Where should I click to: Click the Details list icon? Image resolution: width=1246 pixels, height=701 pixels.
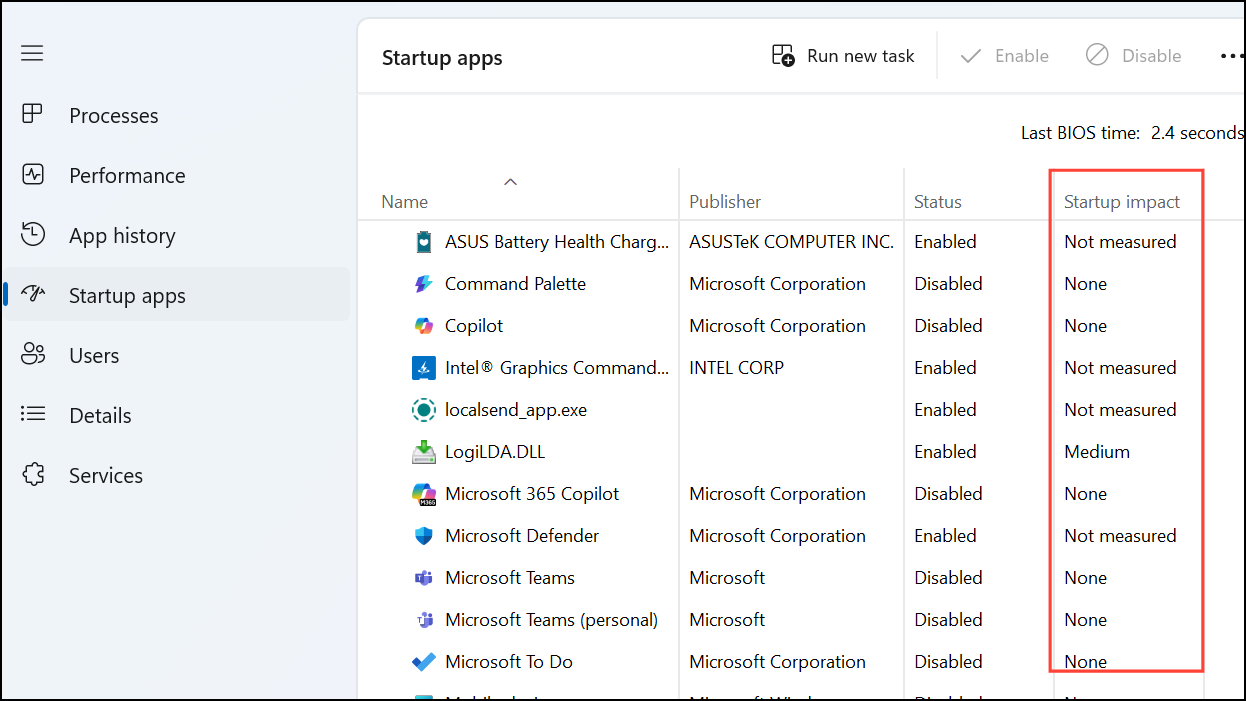[33, 414]
